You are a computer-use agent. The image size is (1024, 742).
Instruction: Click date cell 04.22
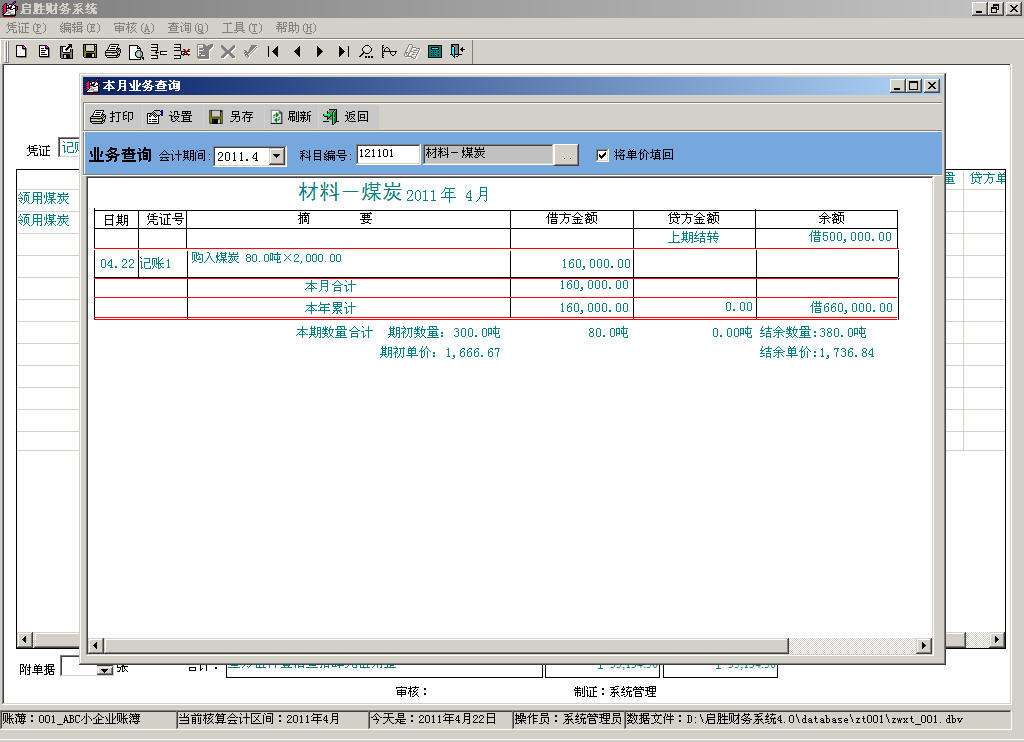tap(117, 264)
